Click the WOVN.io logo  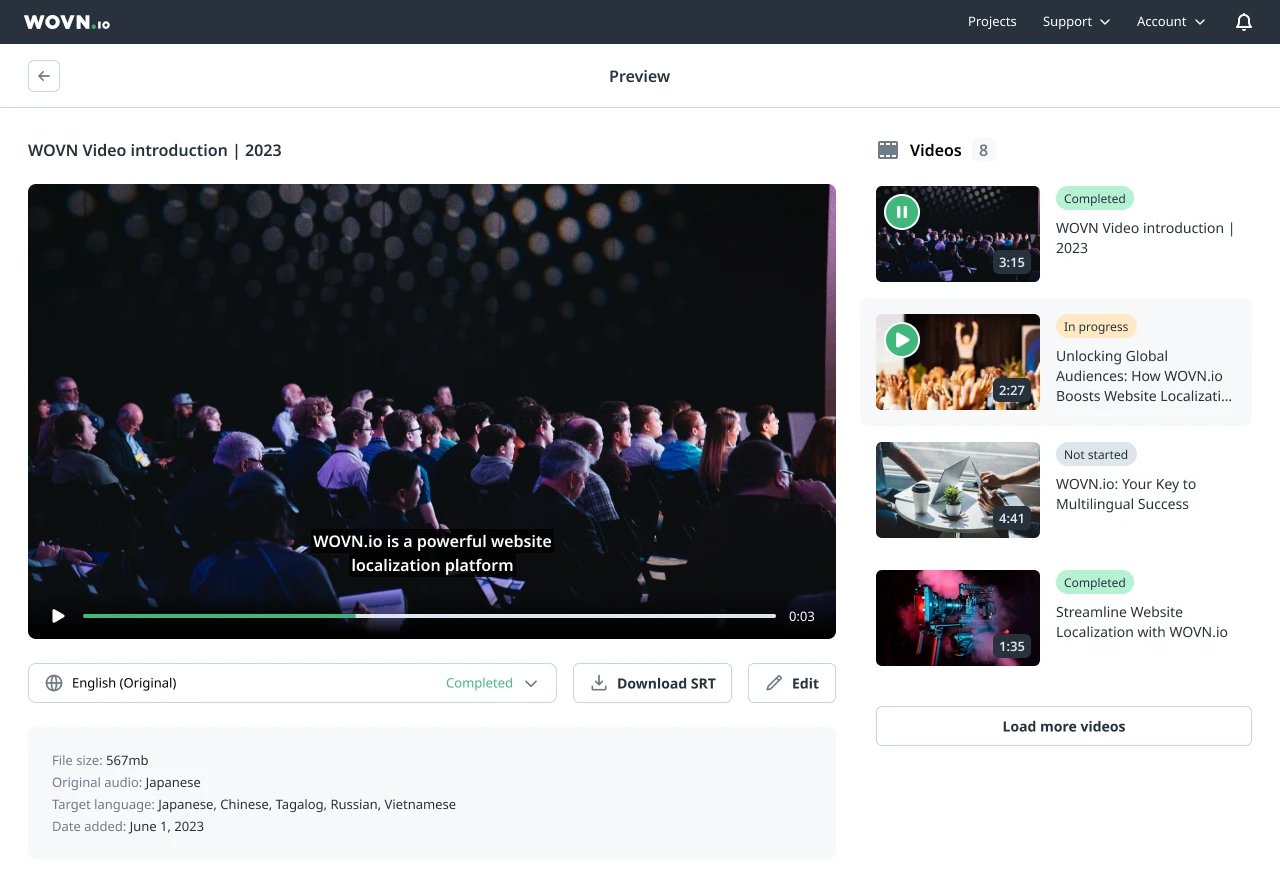[67, 22]
